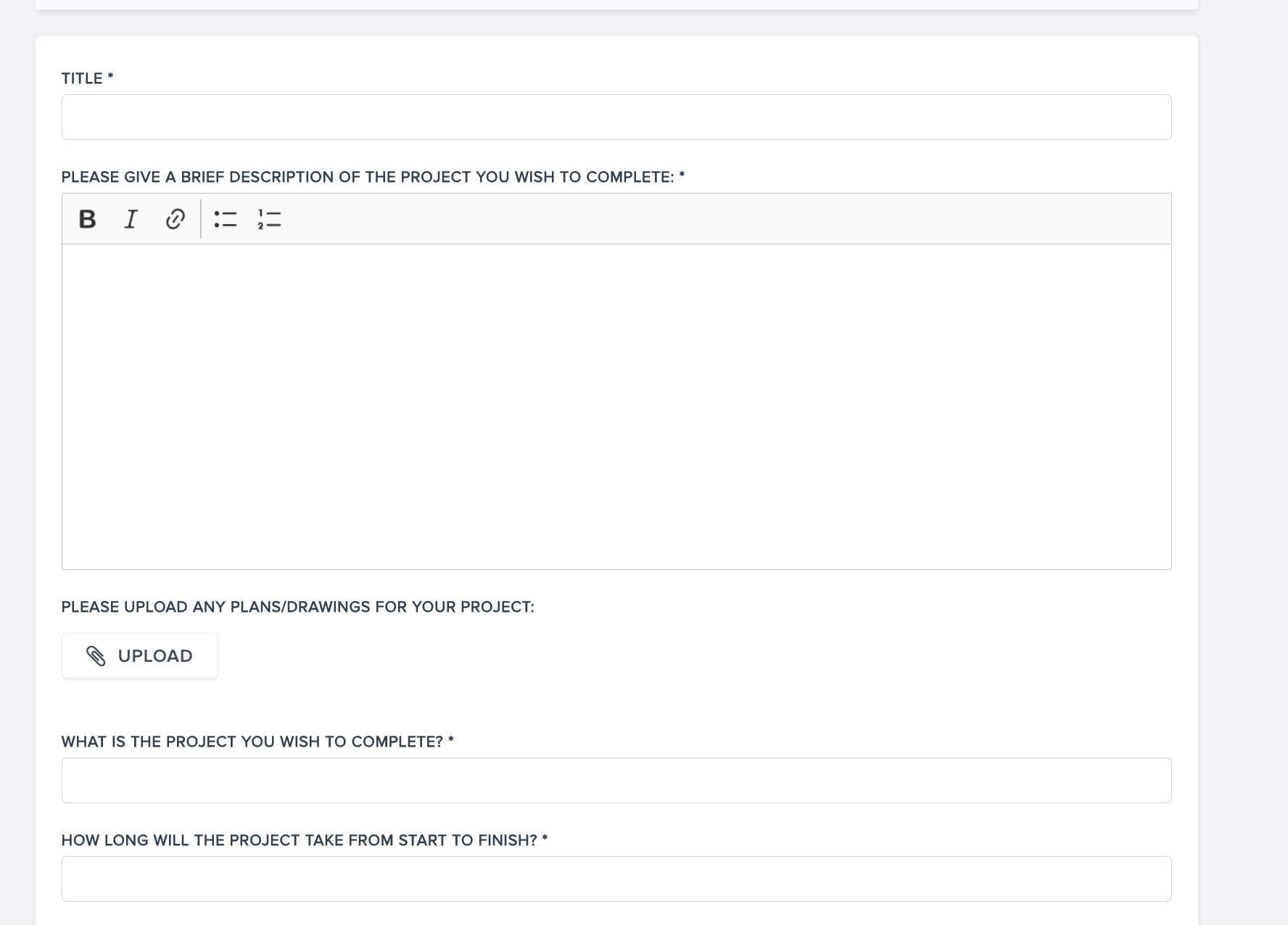This screenshot has height=925, width=1288.
Task: Insert a hyperlink using the link icon
Action: click(x=175, y=219)
